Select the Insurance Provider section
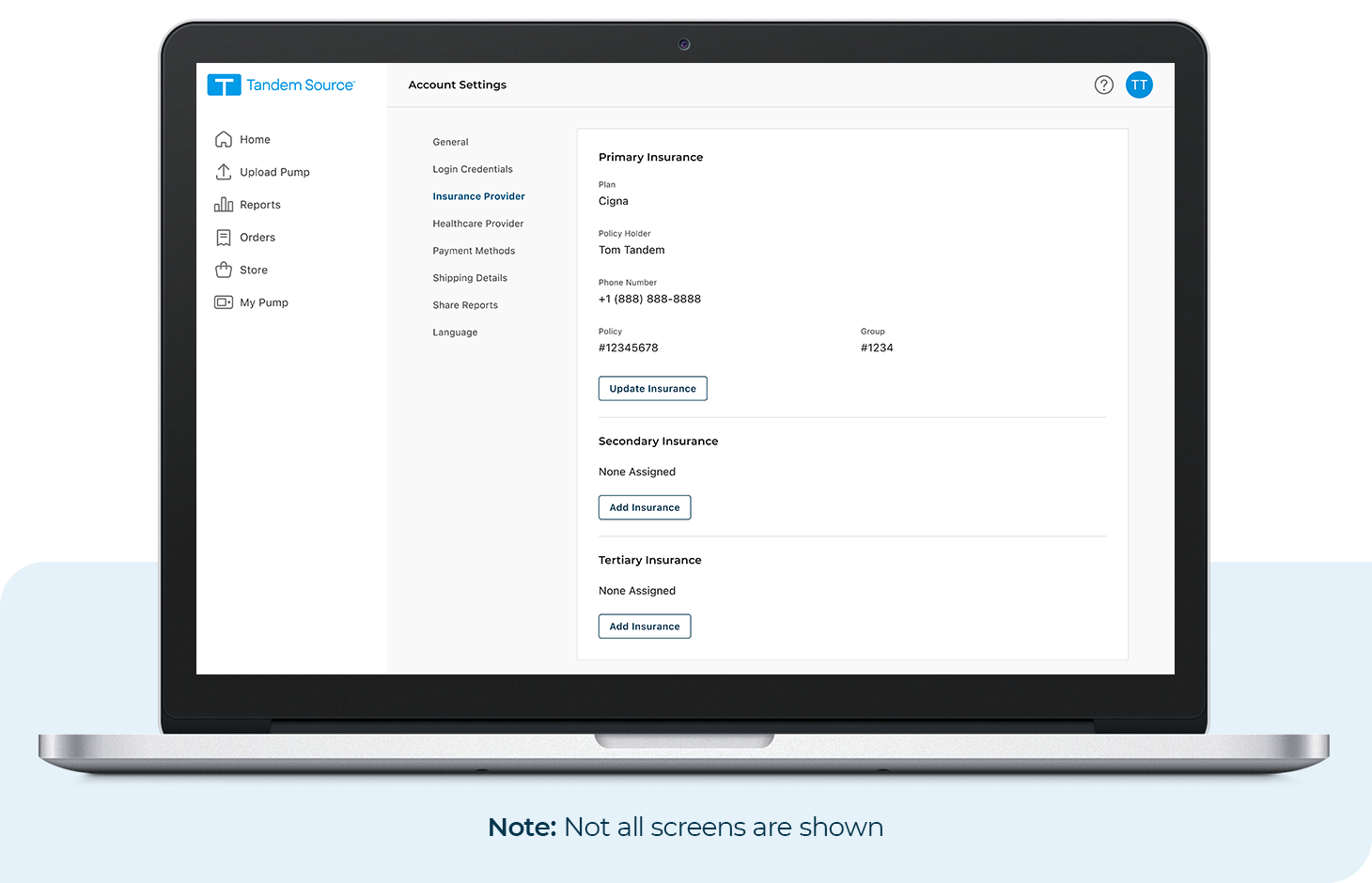This screenshot has height=883, width=1372. [478, 196]
